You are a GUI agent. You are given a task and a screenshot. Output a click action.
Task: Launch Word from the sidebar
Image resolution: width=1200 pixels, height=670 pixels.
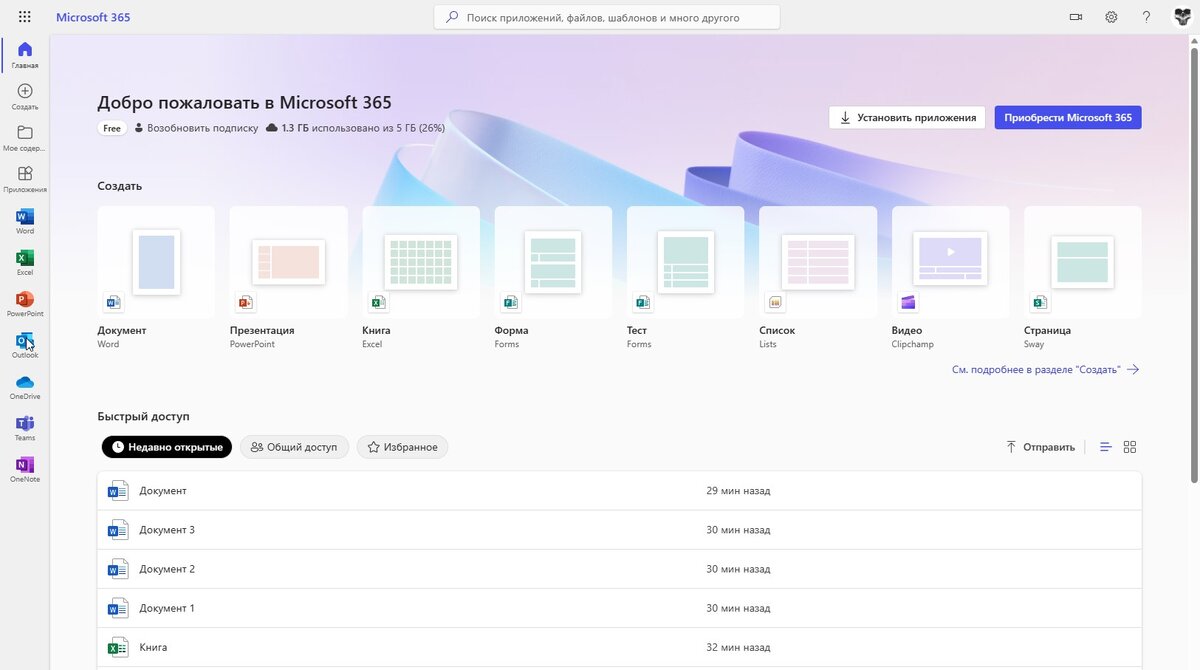pyautogui.click(x=25, y=221)
